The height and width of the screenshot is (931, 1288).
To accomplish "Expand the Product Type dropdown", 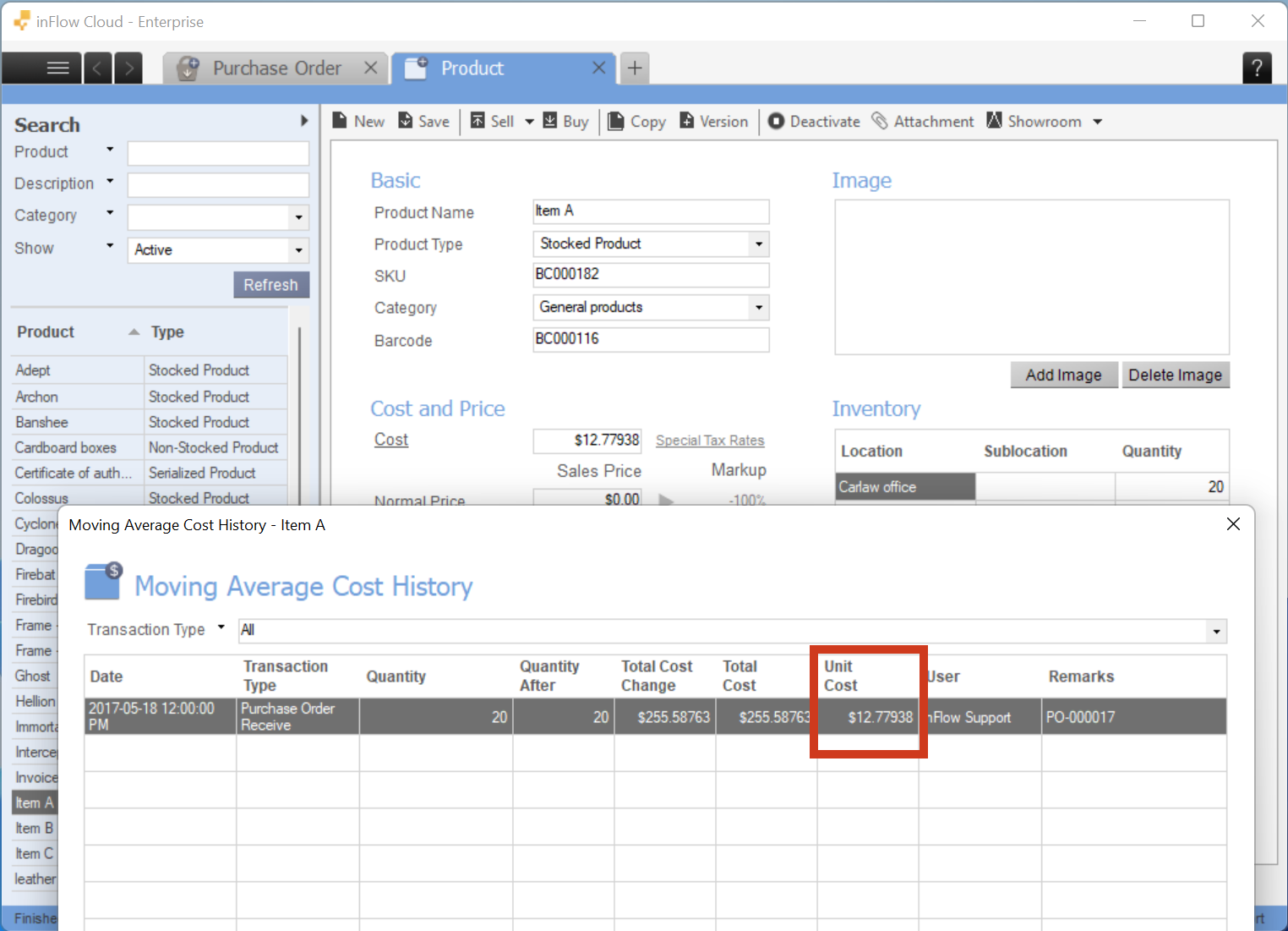I will (x=758, y=244).
